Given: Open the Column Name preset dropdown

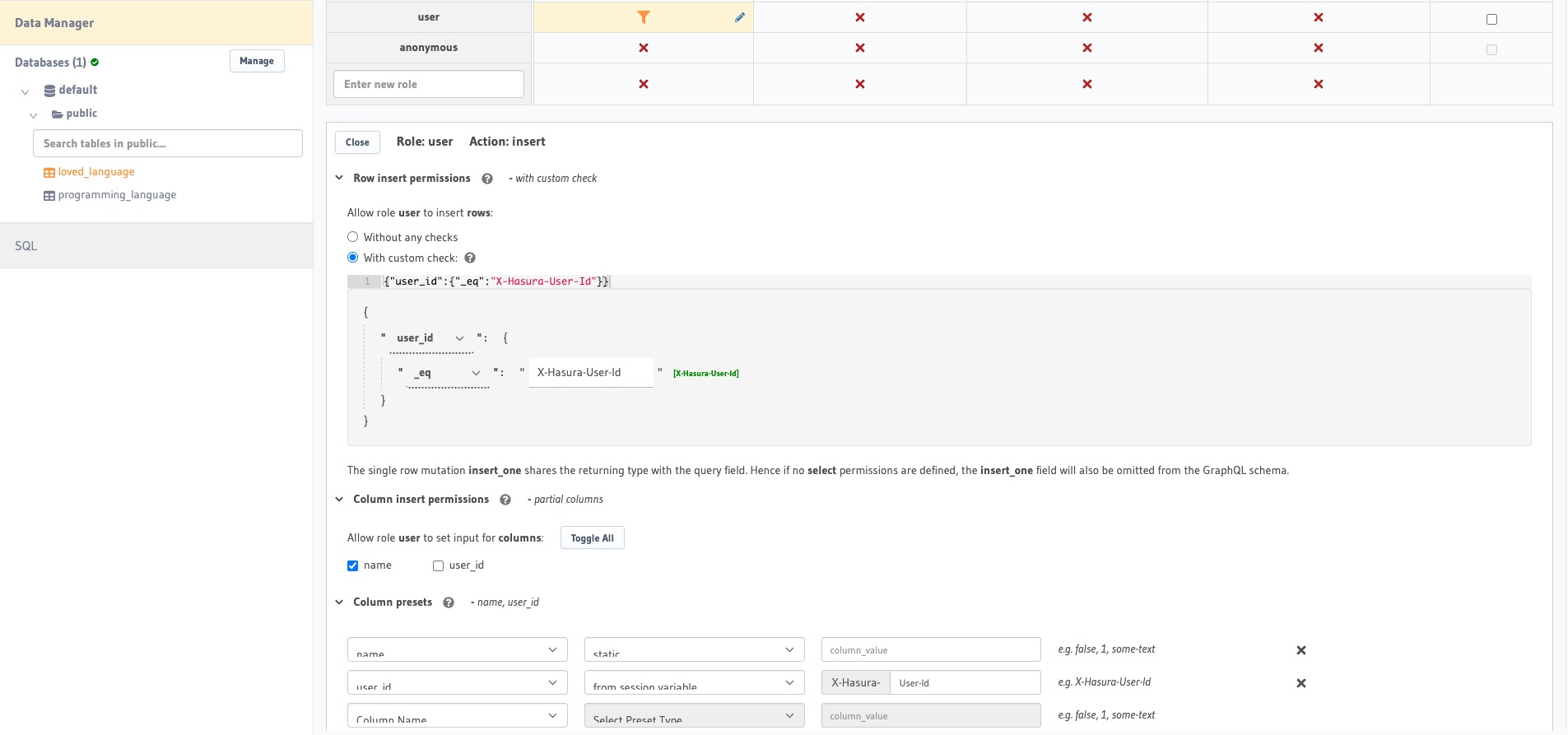Looking at the screenshot, I should 457,715.
